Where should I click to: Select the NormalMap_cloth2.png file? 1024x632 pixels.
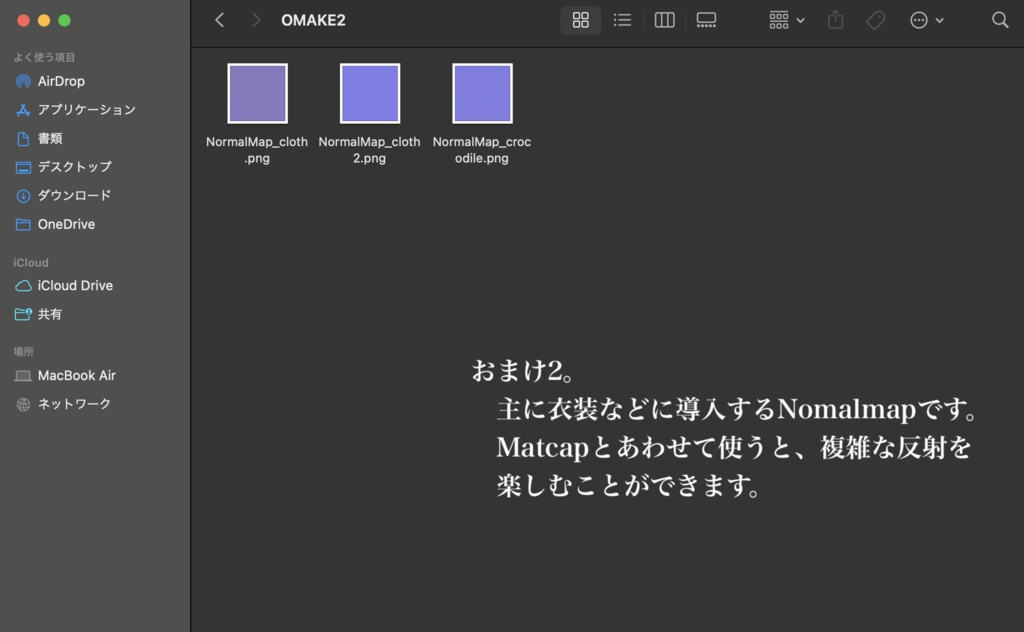[369, 93]
